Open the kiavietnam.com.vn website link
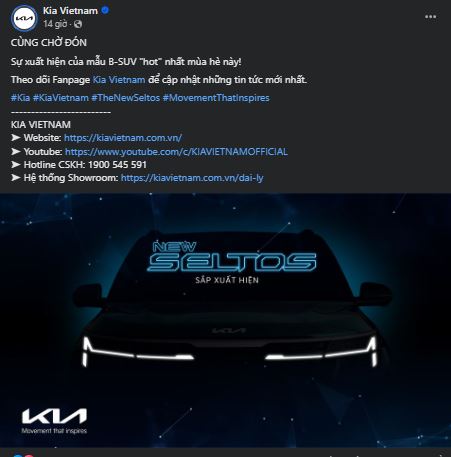451x457 pixels. (x=123, y=138)
